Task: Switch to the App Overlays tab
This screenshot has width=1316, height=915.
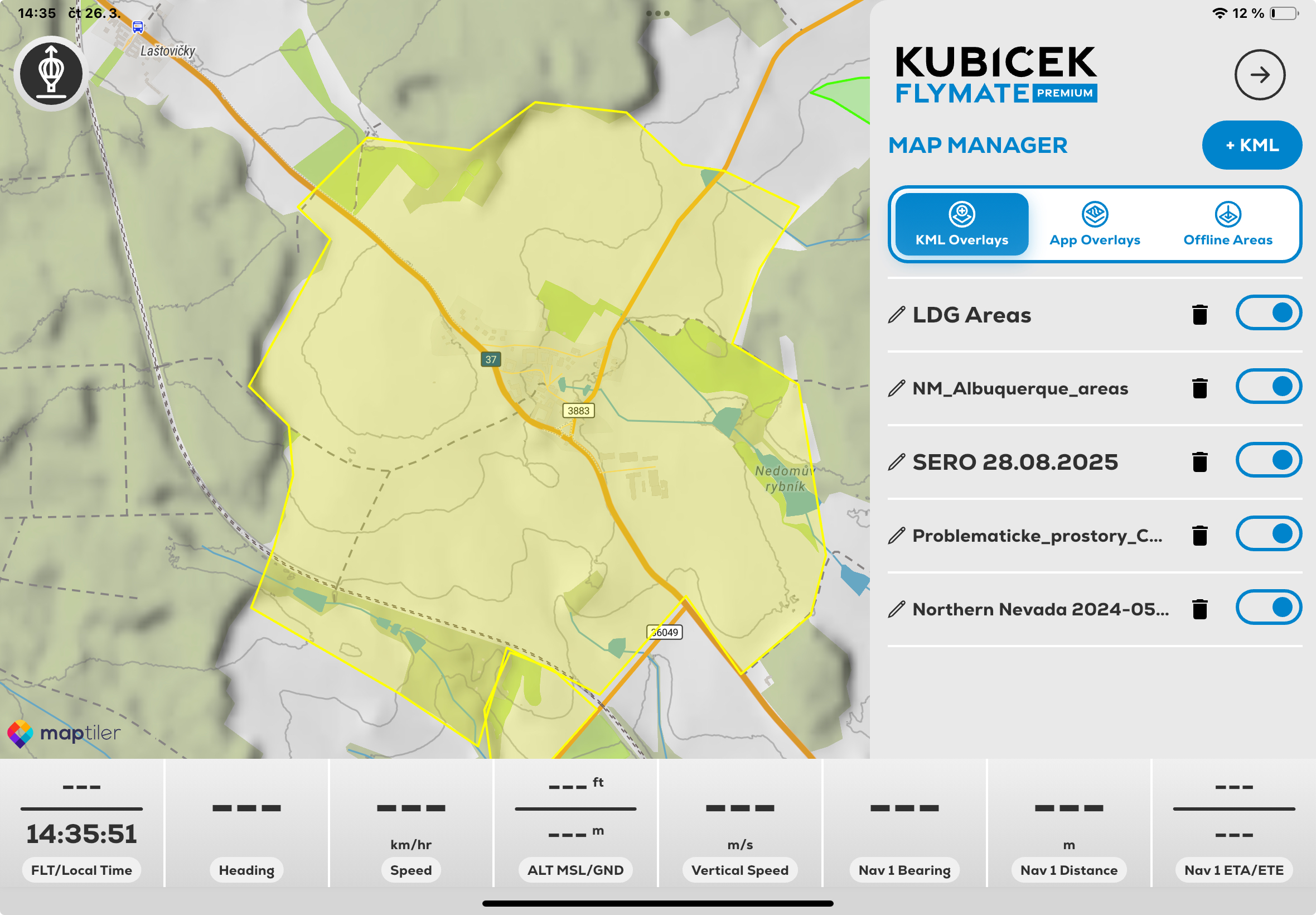Action: pyautogui.click(x=1094, y=225)
